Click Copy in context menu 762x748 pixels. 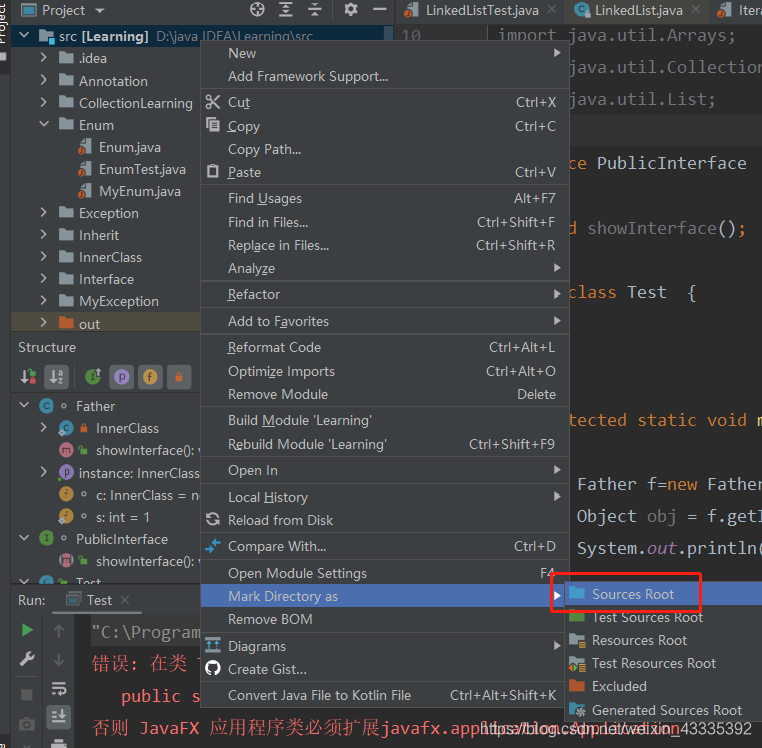(x=384, y=126)
